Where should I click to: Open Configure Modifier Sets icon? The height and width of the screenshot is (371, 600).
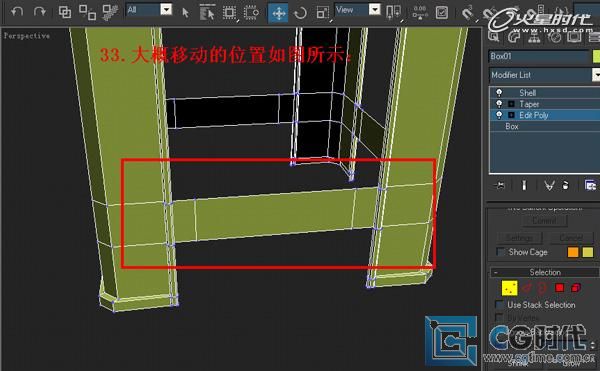click(x=590, y=186)
